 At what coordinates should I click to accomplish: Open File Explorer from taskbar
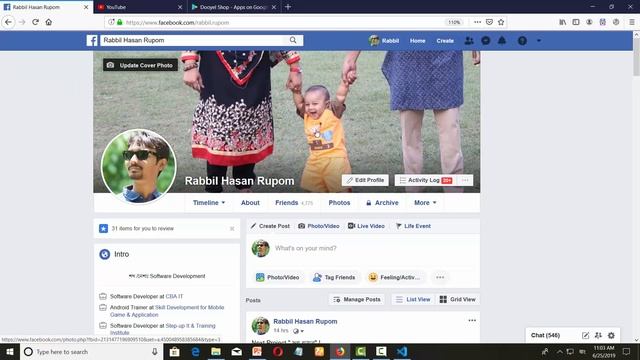[216, 351]
